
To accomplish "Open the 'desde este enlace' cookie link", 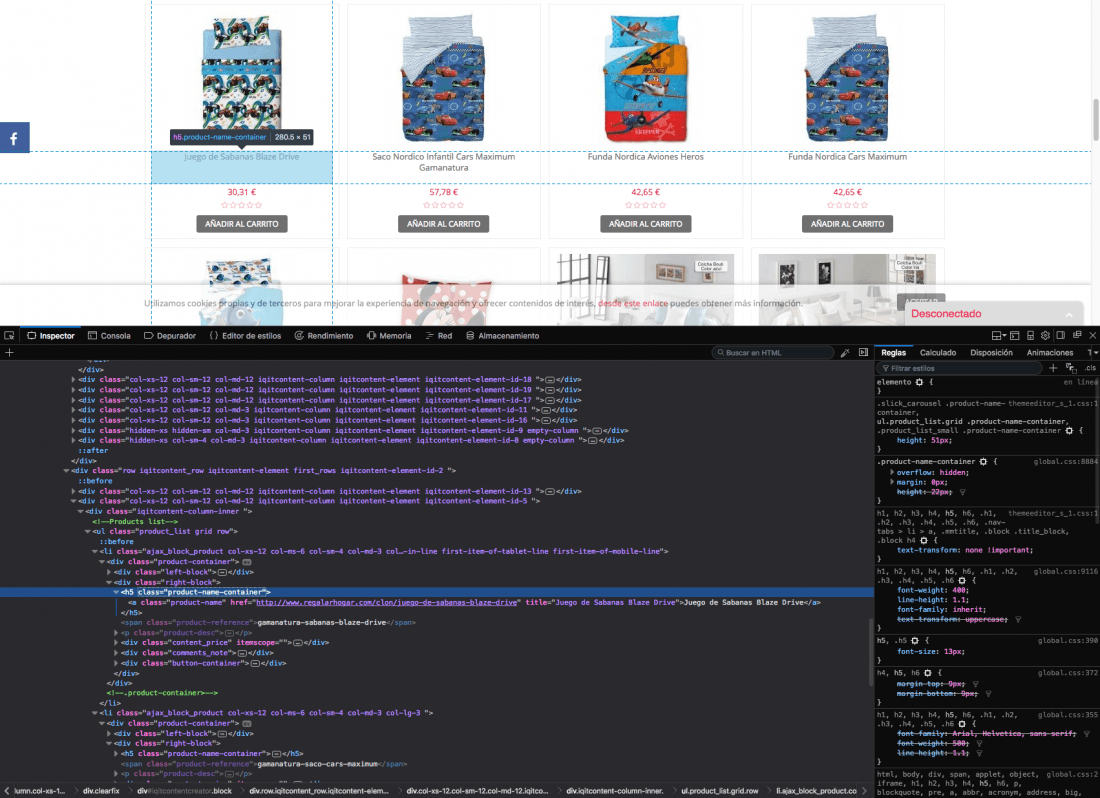I will pyautogui.click(x=633, y=304).
